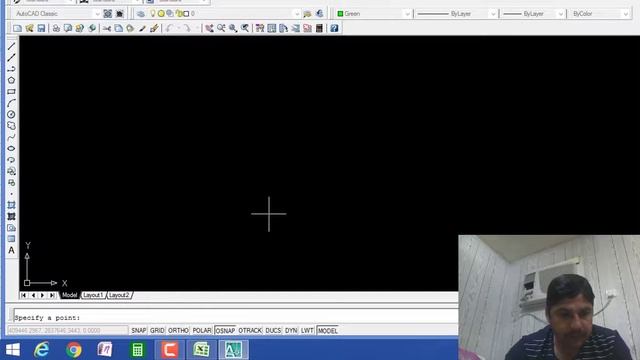Click the Layer Previous icon
This screenshot has width=640, height=360.
[320, 13]
